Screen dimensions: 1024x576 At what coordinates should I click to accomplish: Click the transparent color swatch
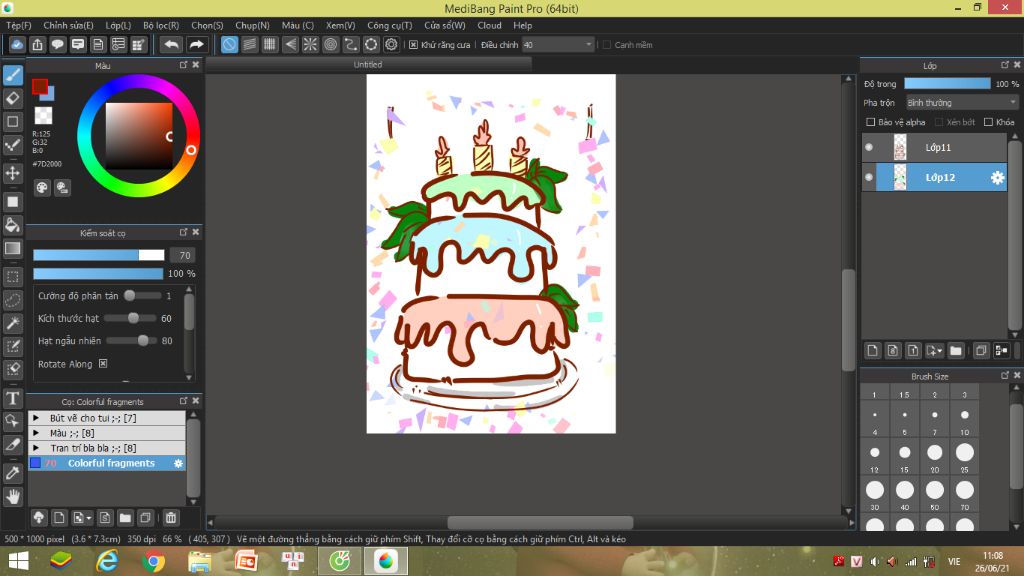[43, 116]
